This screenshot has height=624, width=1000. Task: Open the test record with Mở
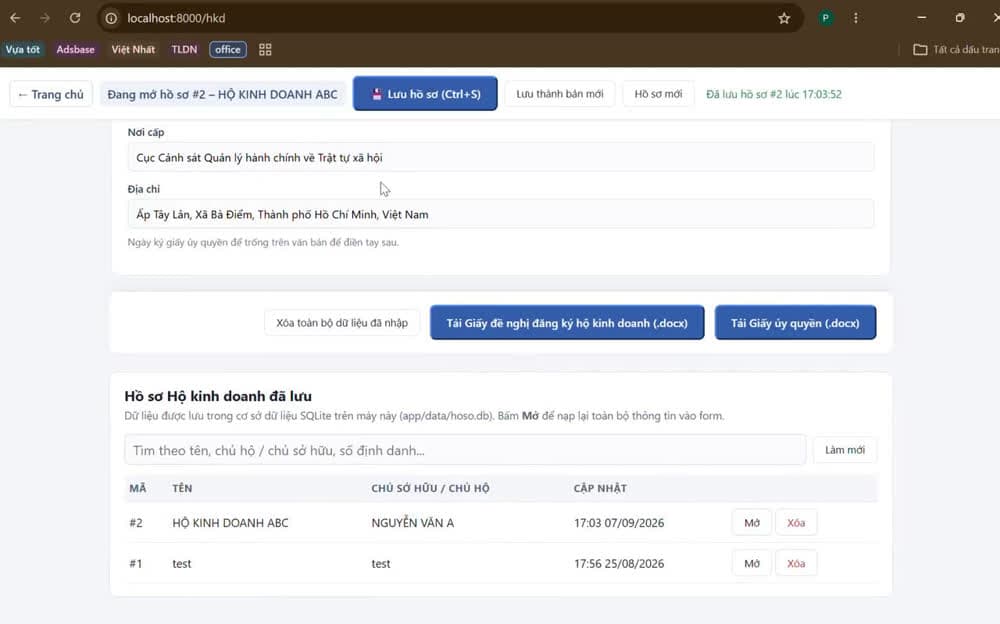752,563
